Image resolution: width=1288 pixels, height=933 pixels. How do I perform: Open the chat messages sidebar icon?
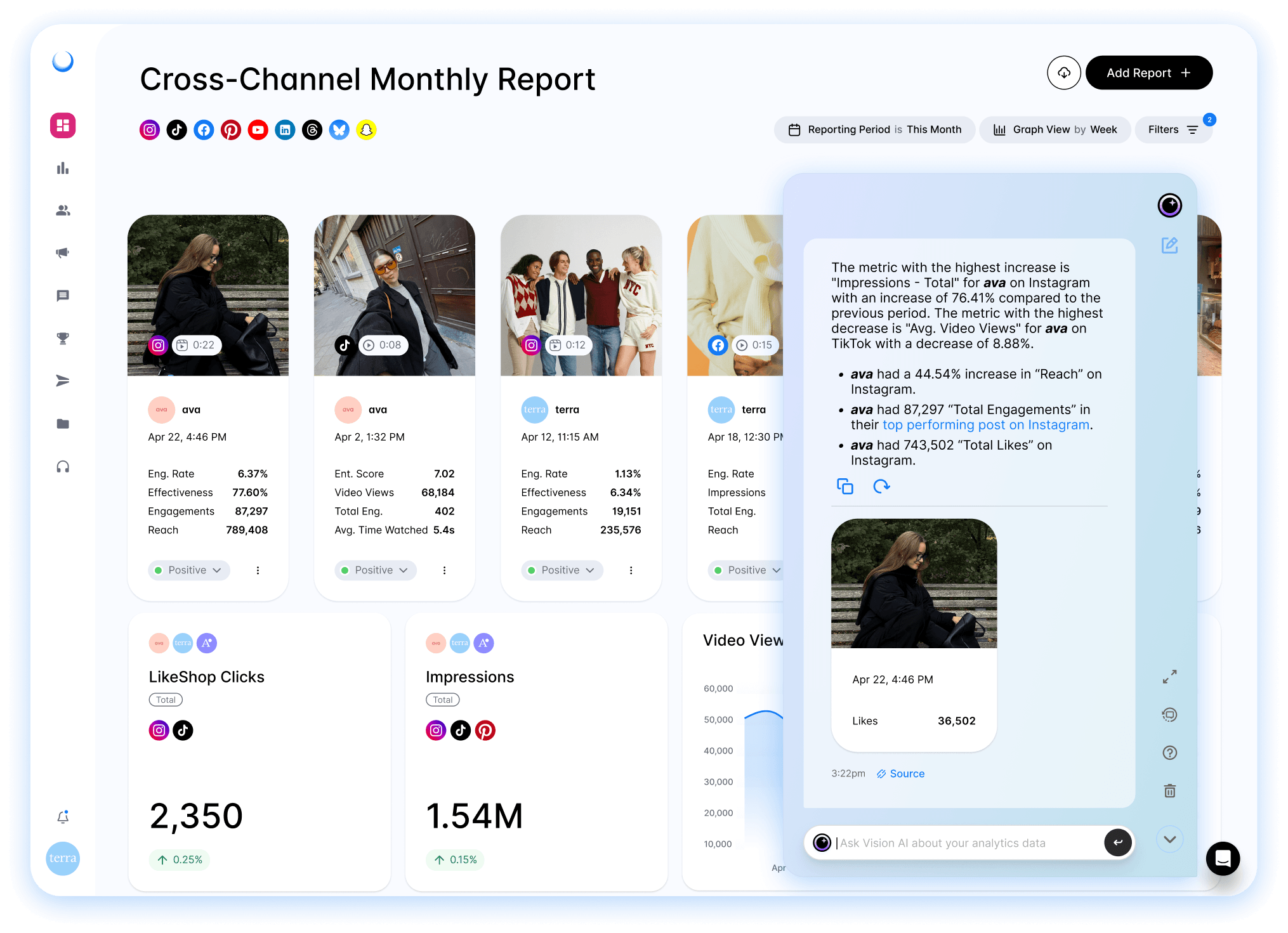point(63,296)
